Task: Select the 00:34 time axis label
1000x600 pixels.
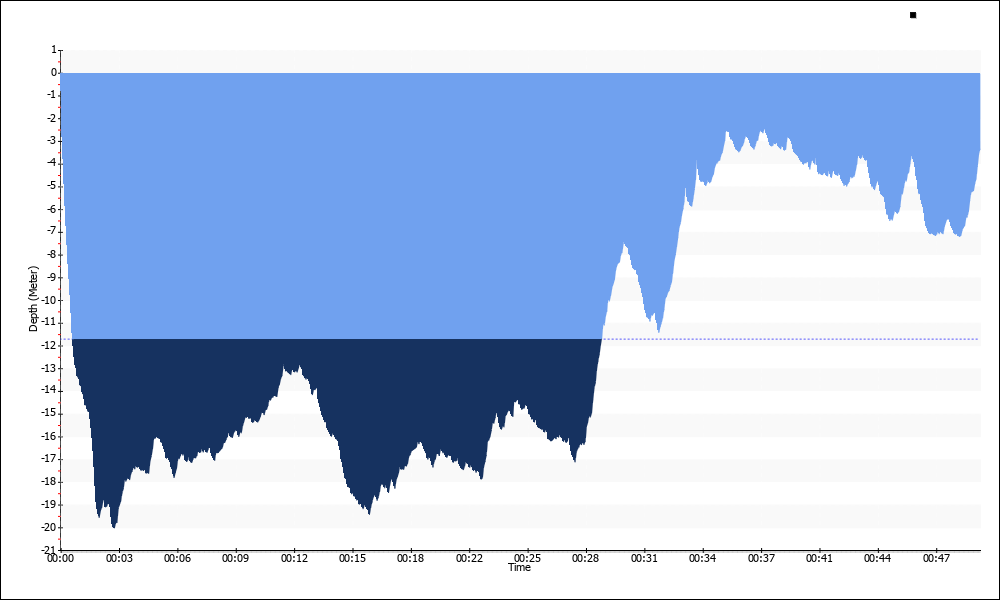Action: click(x=702, y=558)
